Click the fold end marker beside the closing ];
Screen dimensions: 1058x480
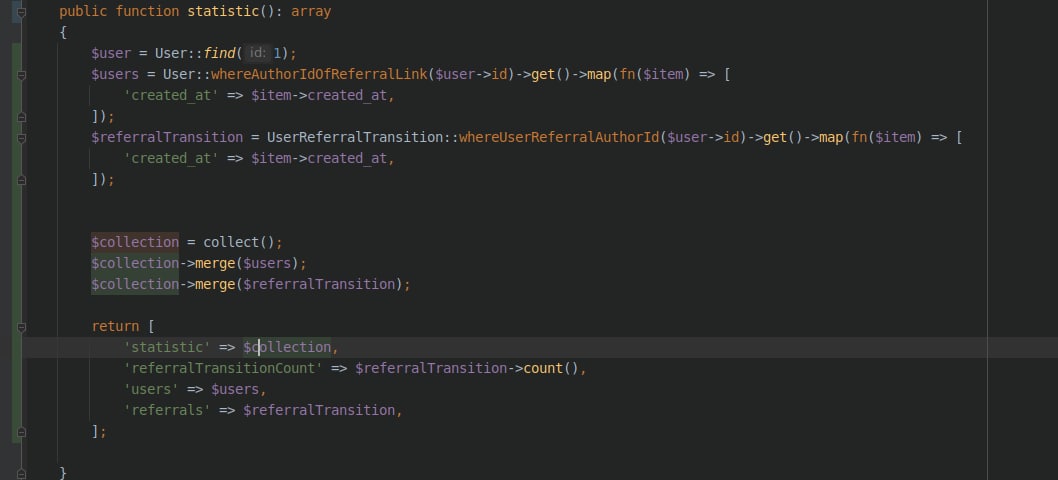pos(22,431)
